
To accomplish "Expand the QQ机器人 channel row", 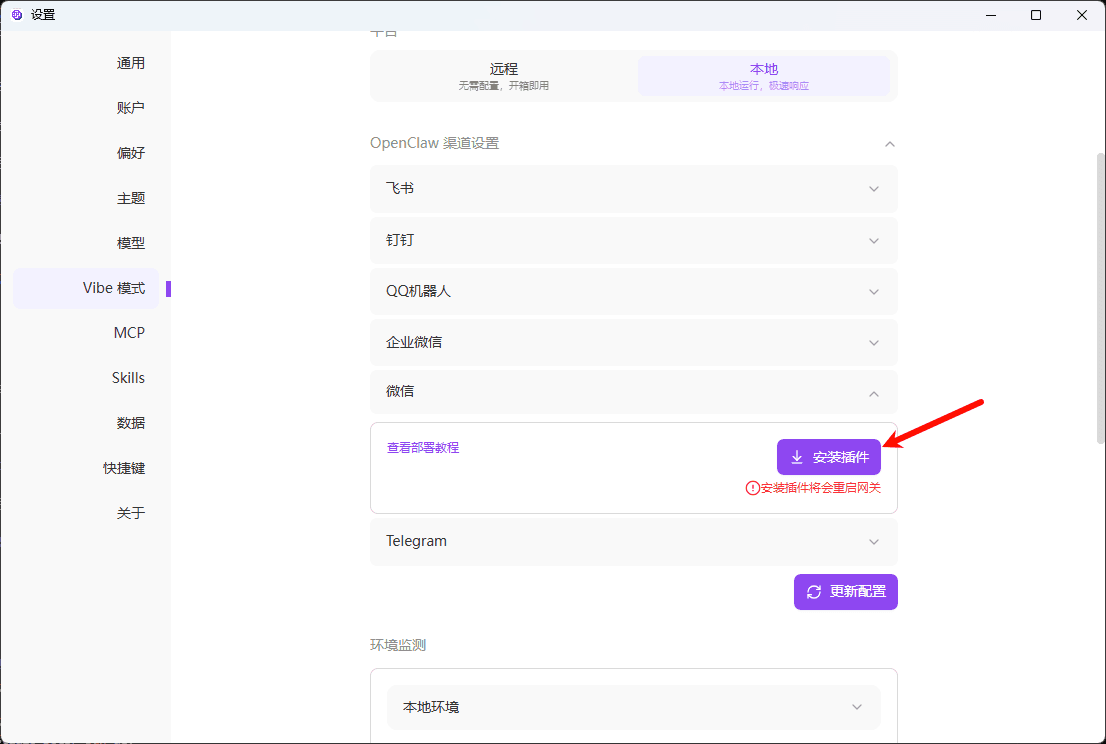I will pyautogui.click(x=633, y=291).
